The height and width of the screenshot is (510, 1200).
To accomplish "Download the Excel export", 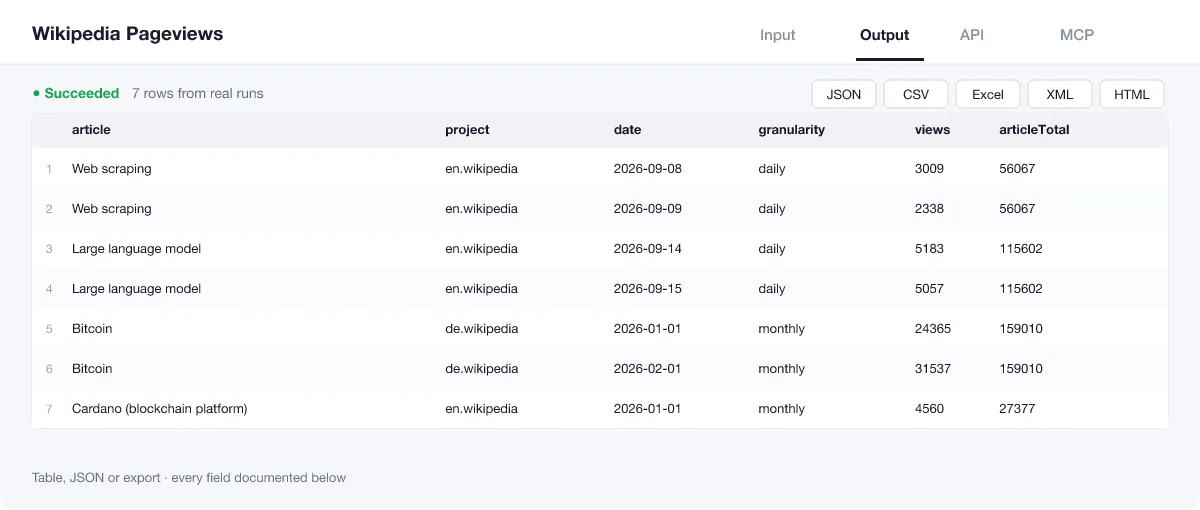I will point(988,94).
